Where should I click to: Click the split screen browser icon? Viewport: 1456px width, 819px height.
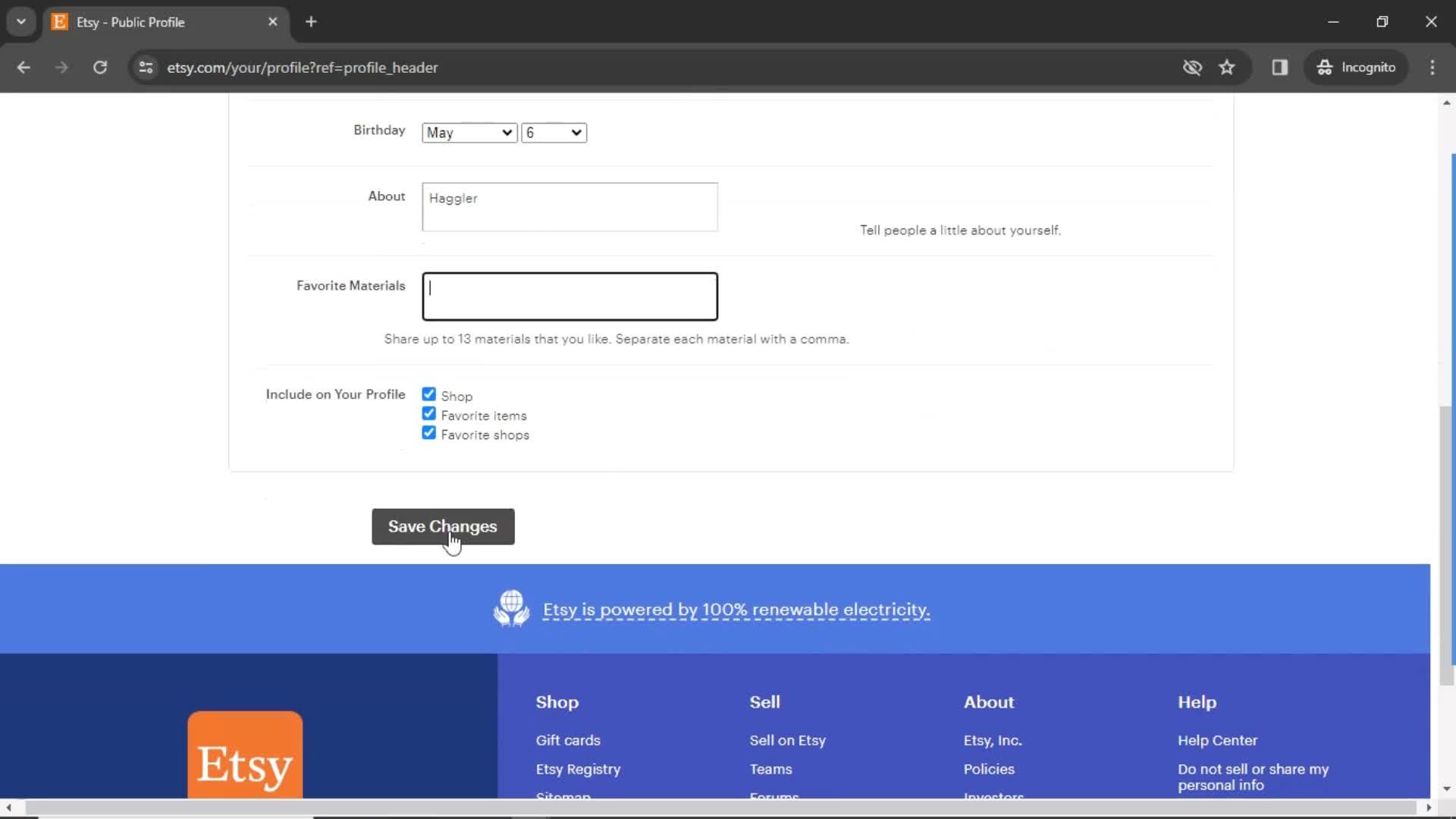click(1280, 67)
